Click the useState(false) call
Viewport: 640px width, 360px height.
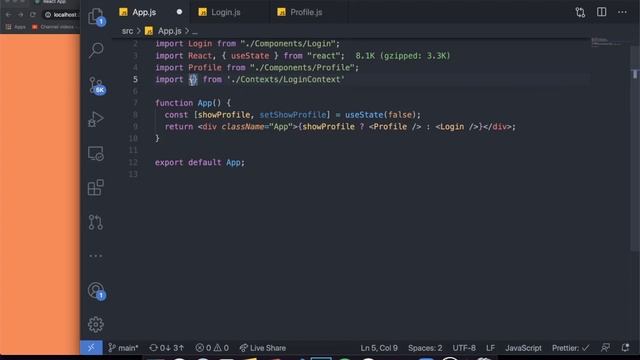pyautogui.click(x=380, y=115)
